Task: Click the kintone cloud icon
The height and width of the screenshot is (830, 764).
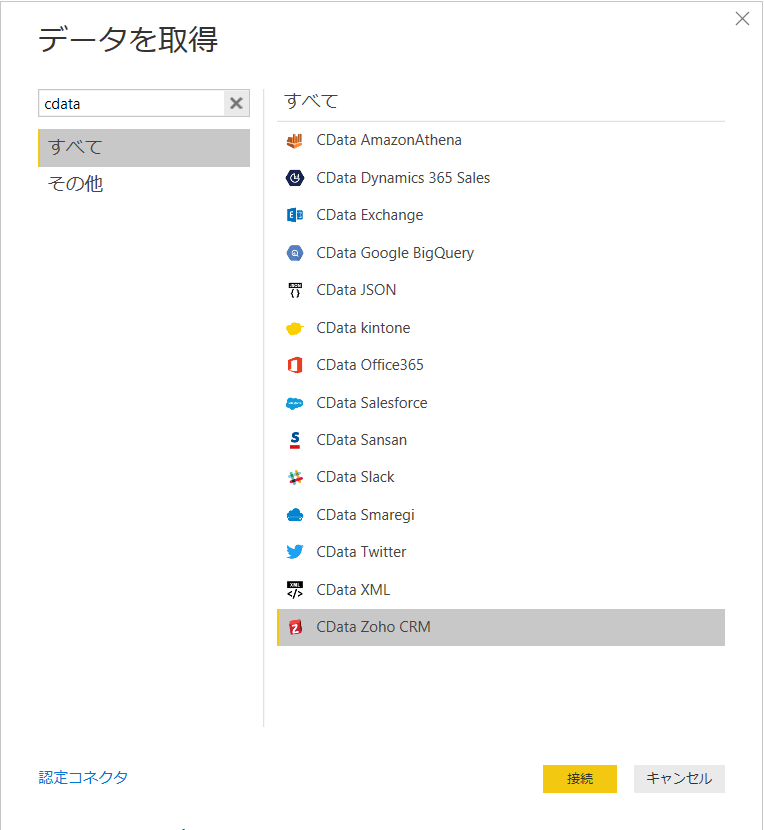Action: click(295, 328)
